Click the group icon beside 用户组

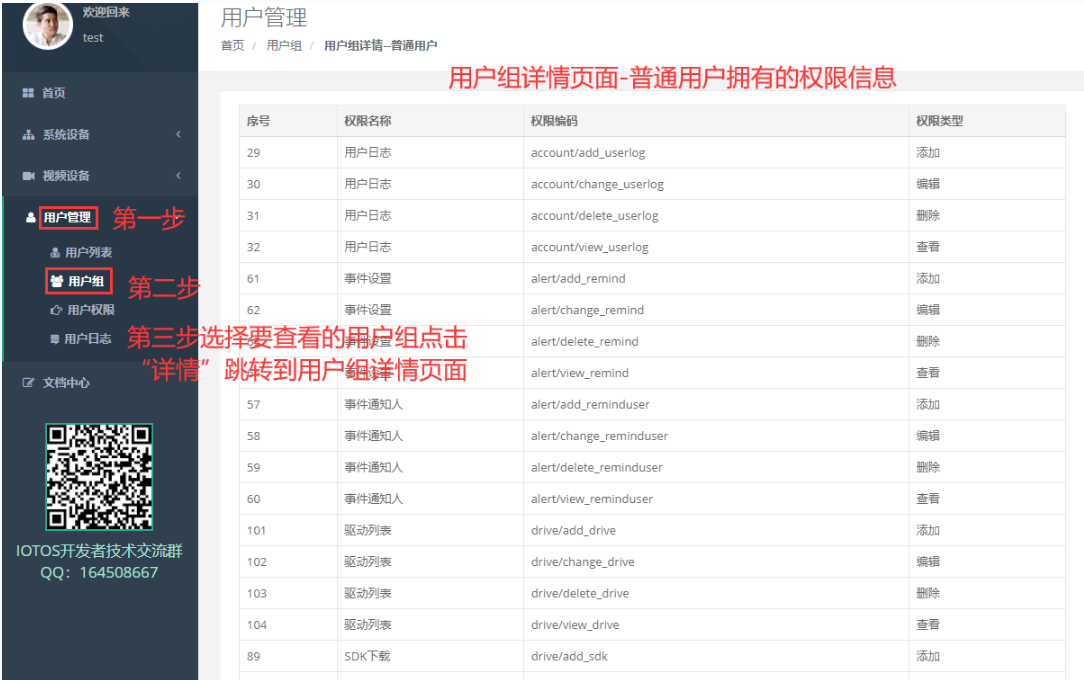click(56, 281)
